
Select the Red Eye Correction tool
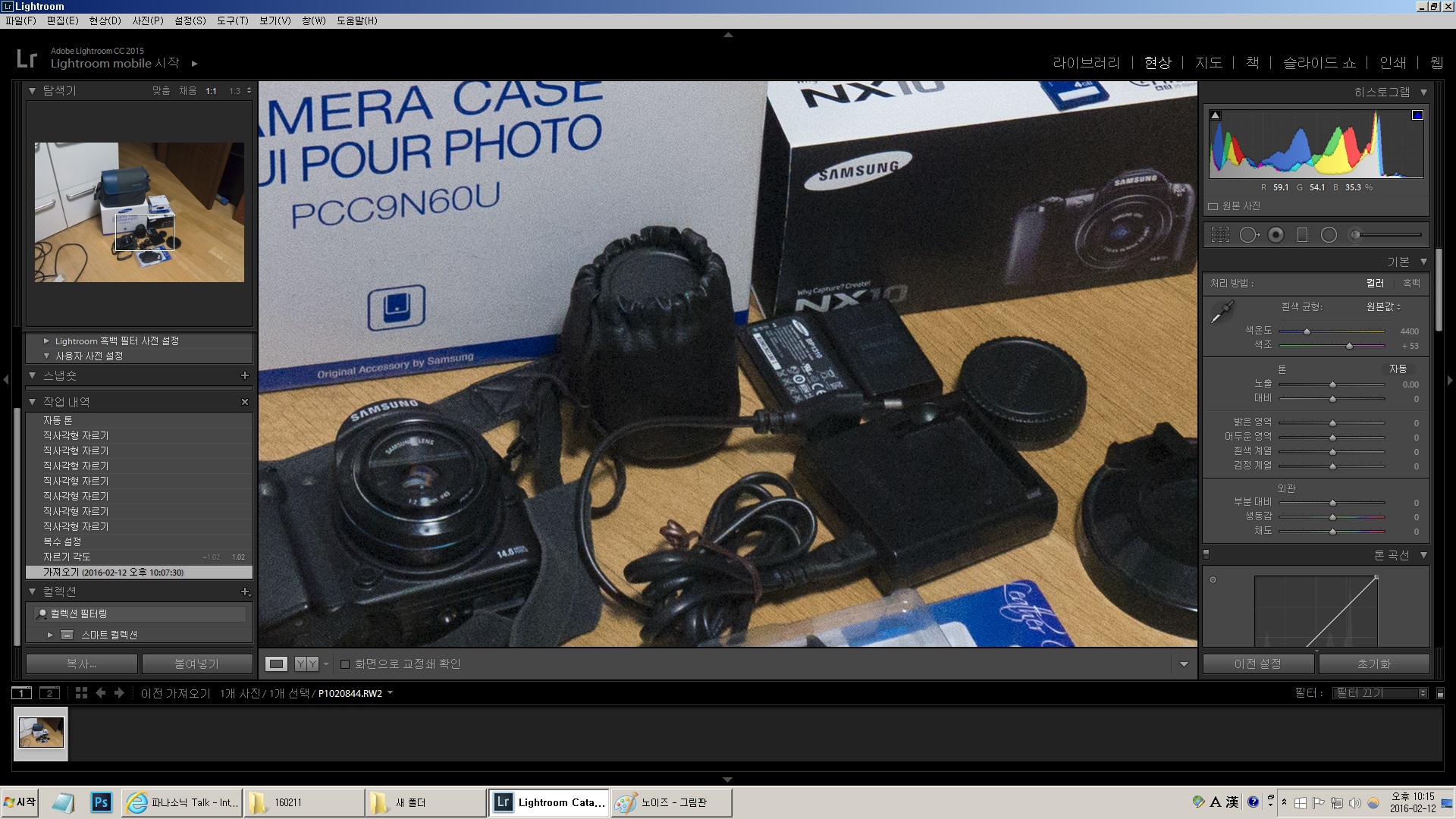click(1276, 235)
